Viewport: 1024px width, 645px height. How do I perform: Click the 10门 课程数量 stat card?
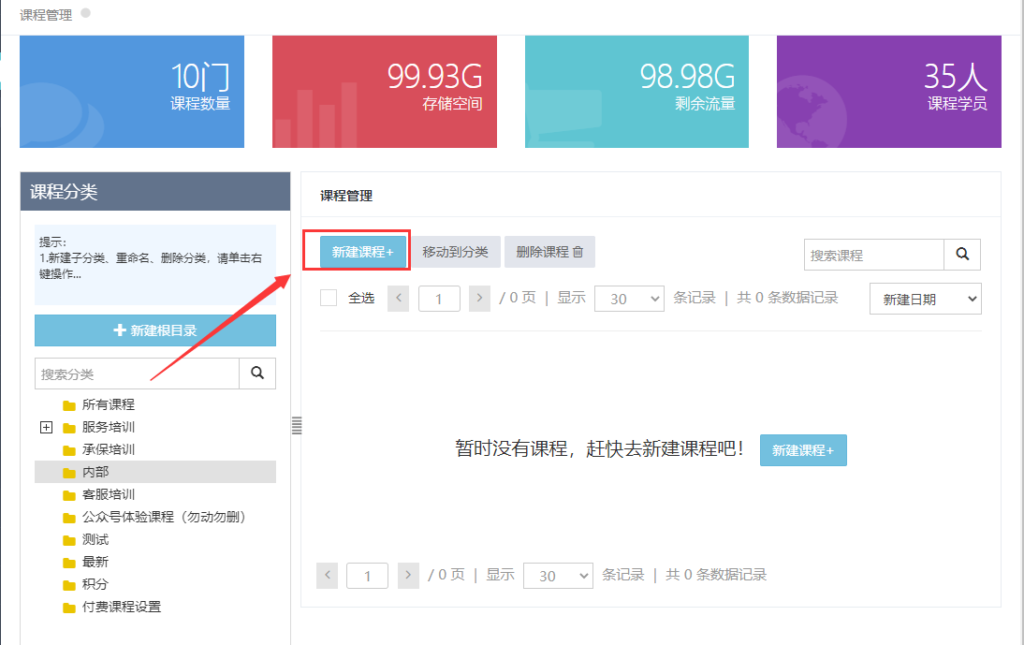tap(132, 91)
